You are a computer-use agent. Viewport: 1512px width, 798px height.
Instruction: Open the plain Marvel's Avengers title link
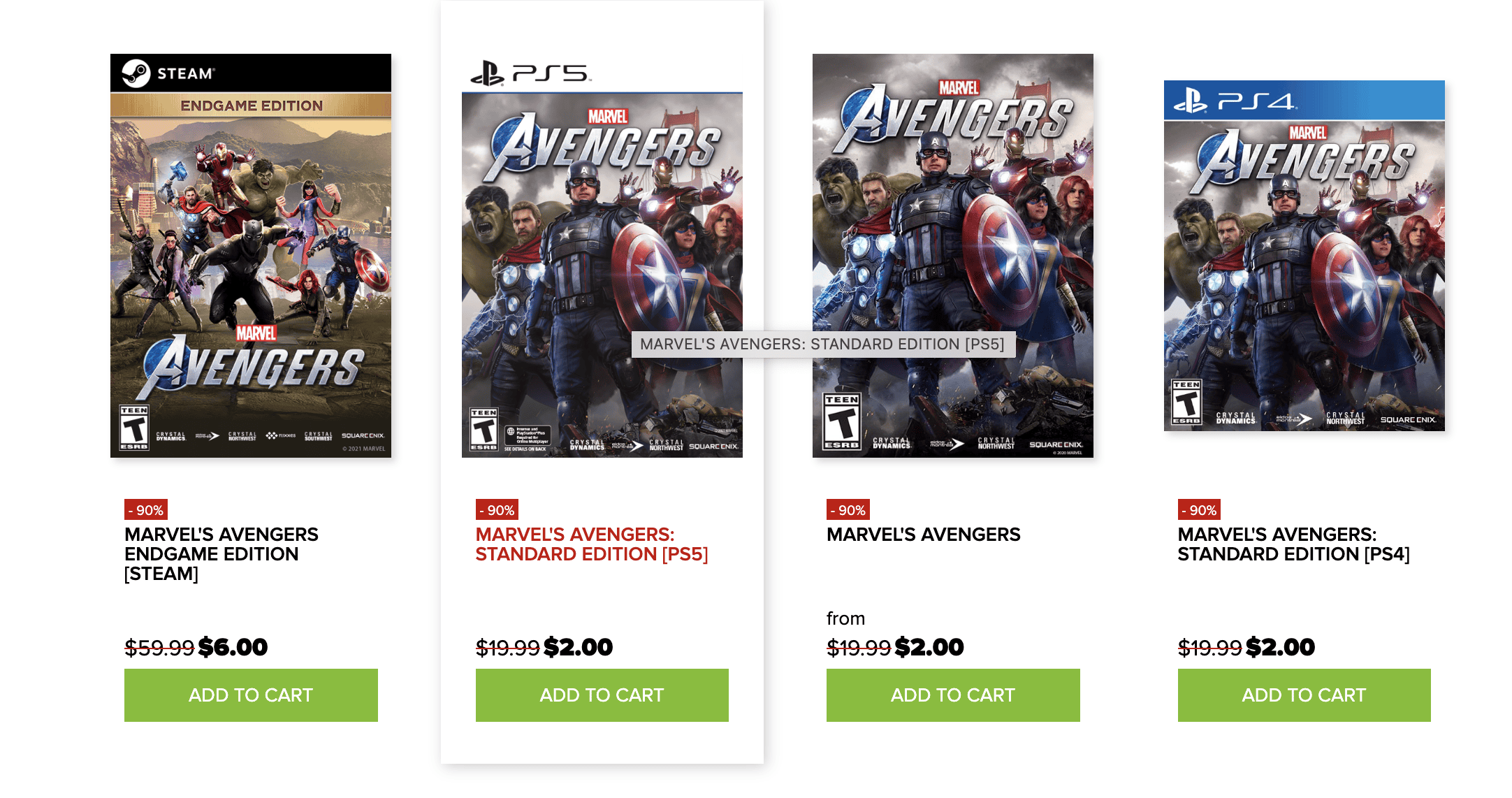click(924, 535)
